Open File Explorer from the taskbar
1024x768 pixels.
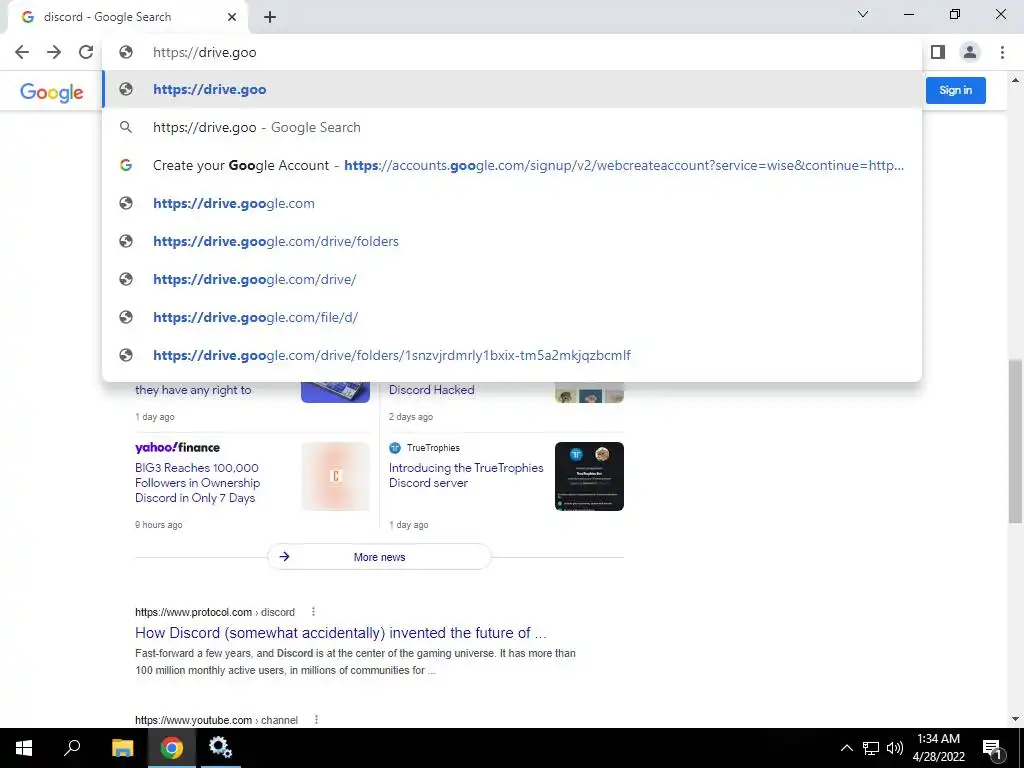tap(122, 748)
